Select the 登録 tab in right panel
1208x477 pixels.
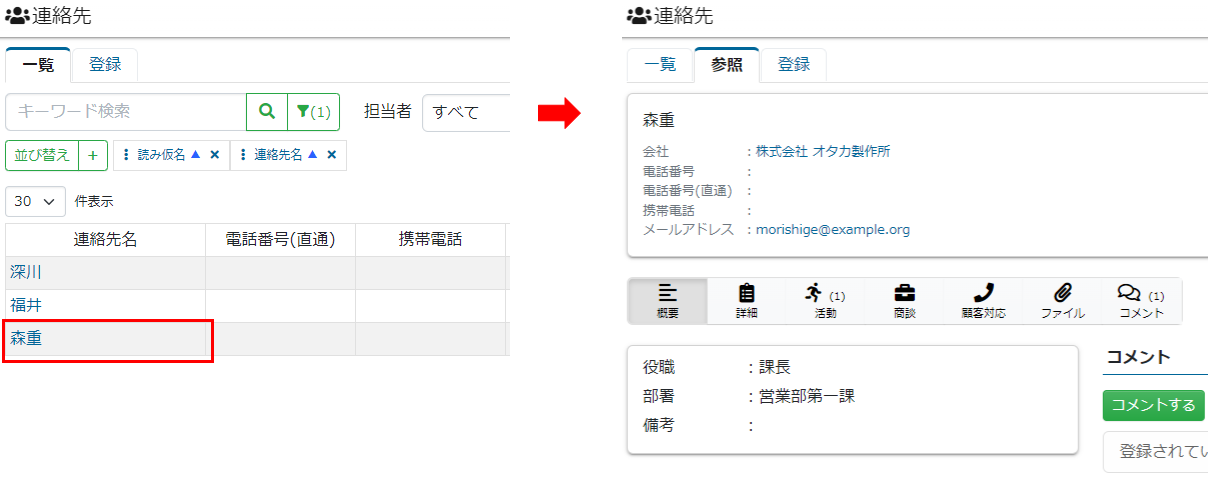(794, 65)
